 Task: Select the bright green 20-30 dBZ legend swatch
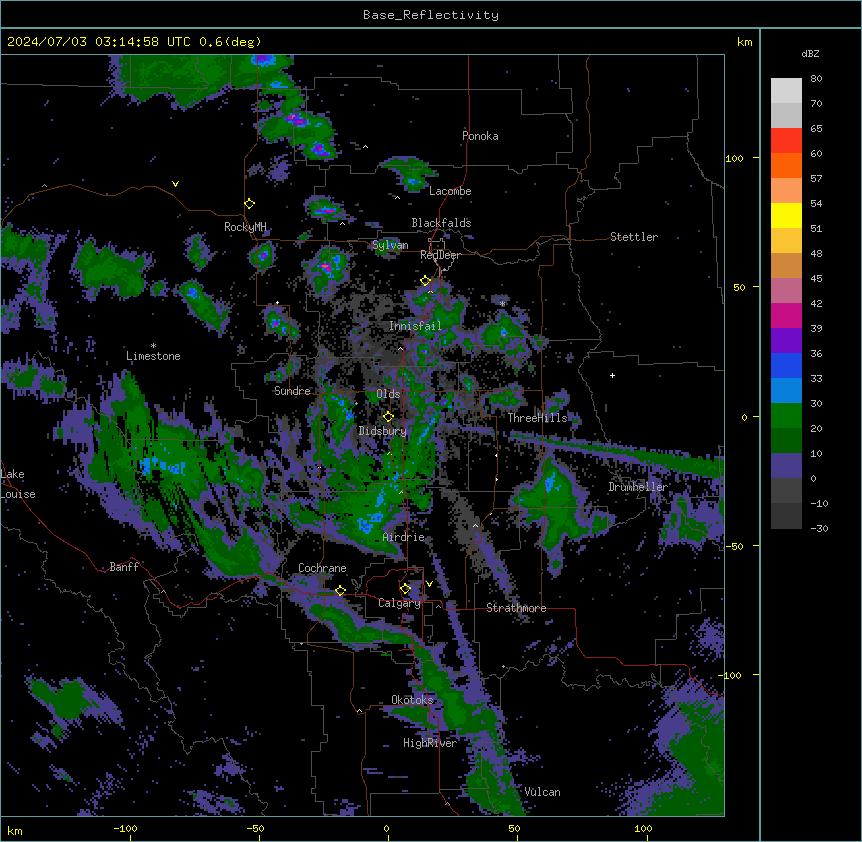pyautogui.click(x=786, y=416)
